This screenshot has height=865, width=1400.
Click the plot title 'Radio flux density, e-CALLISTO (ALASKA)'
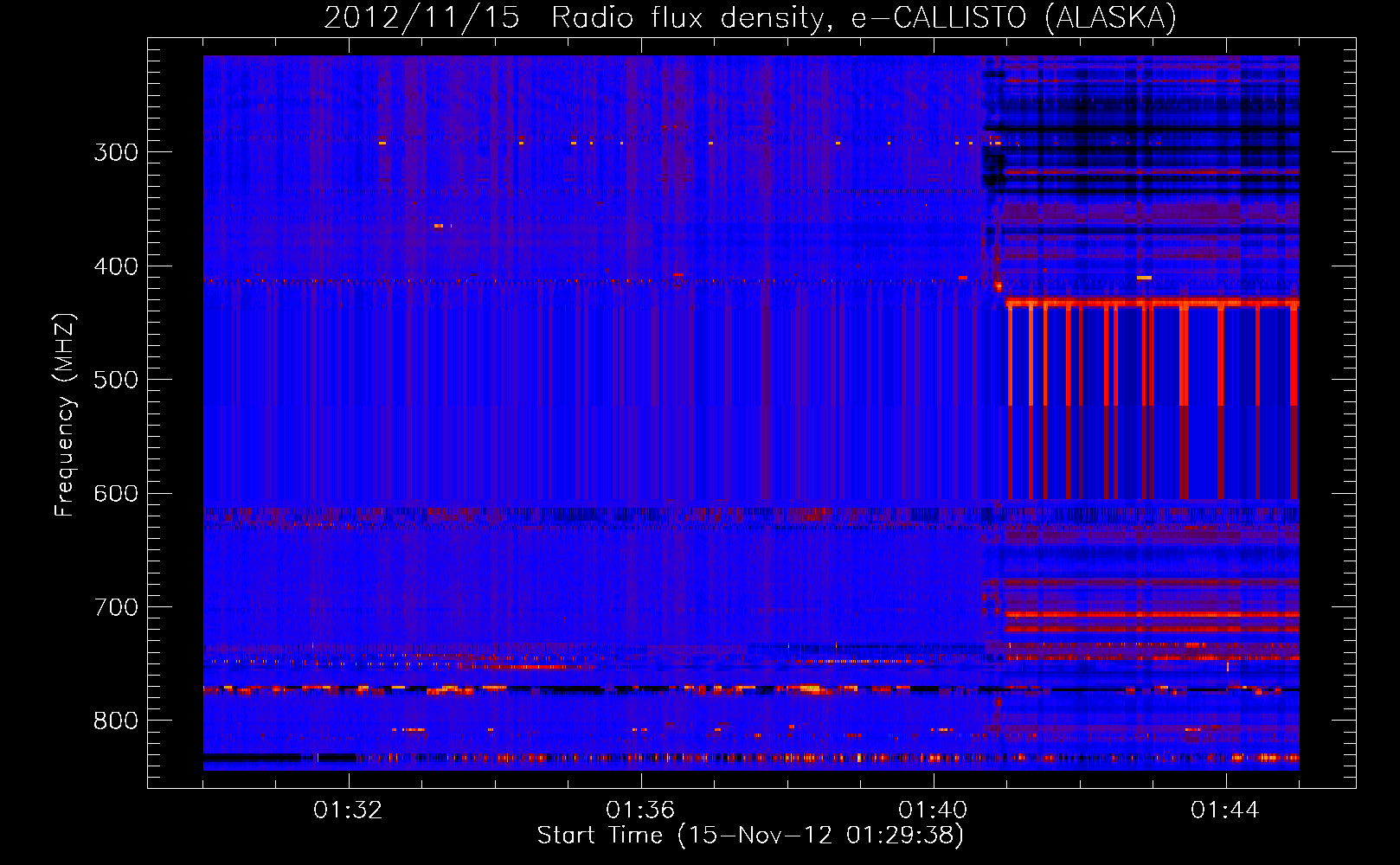864,17
